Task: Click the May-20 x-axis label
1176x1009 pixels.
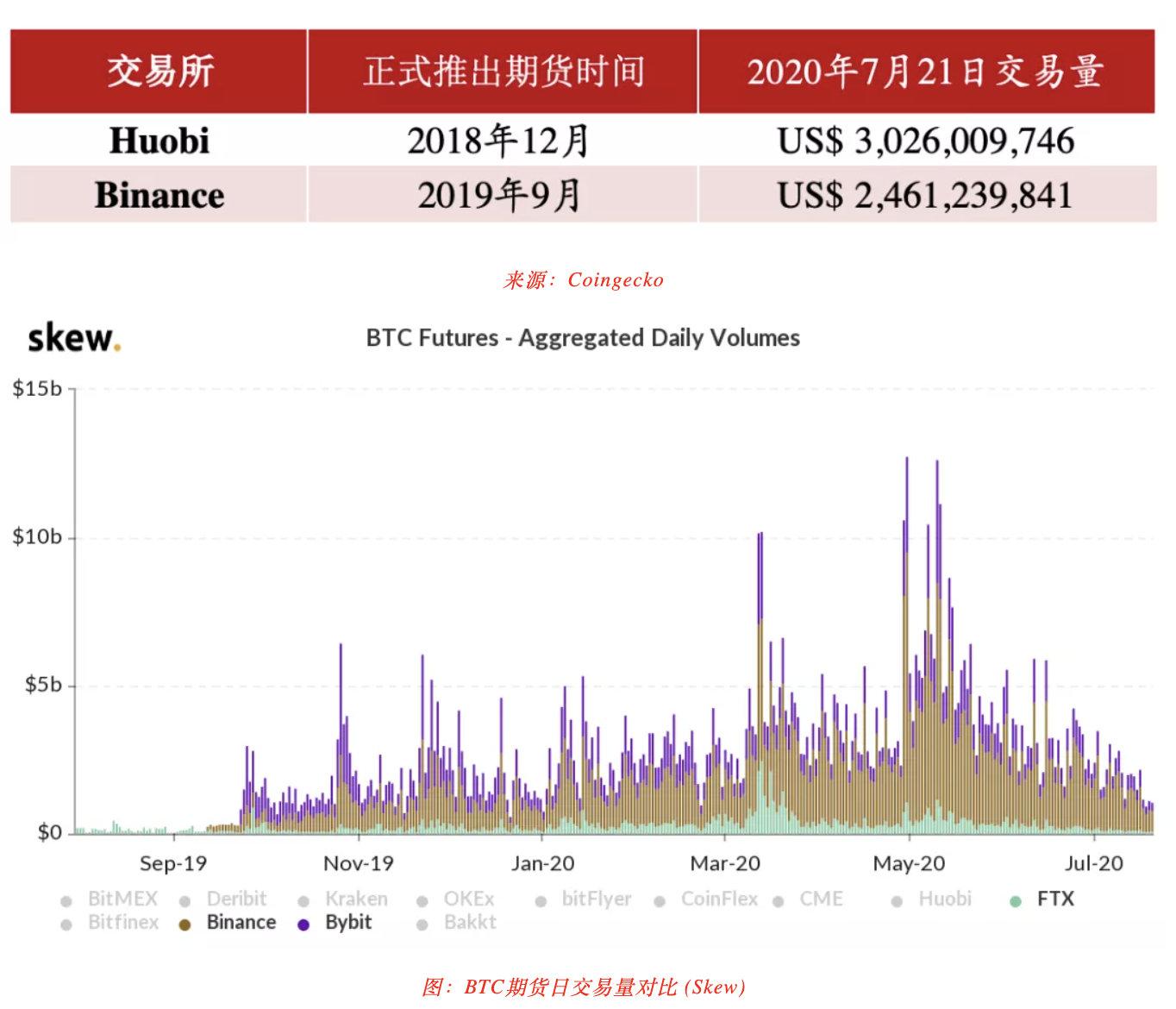Action: tap(909, 863)
